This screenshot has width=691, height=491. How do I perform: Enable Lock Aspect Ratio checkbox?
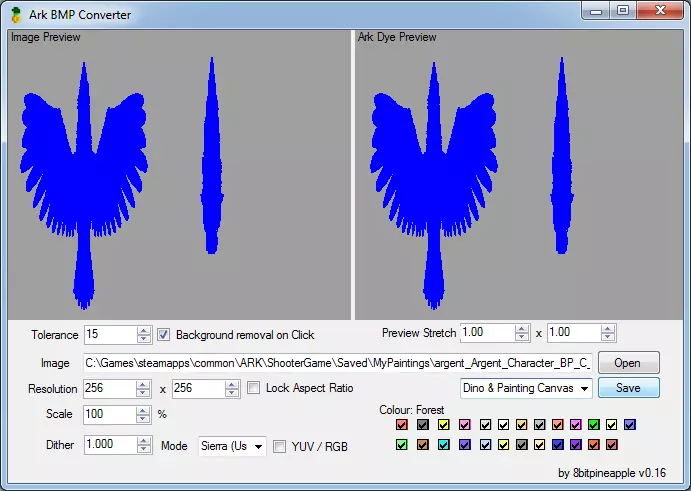click(x=254, y=388)
